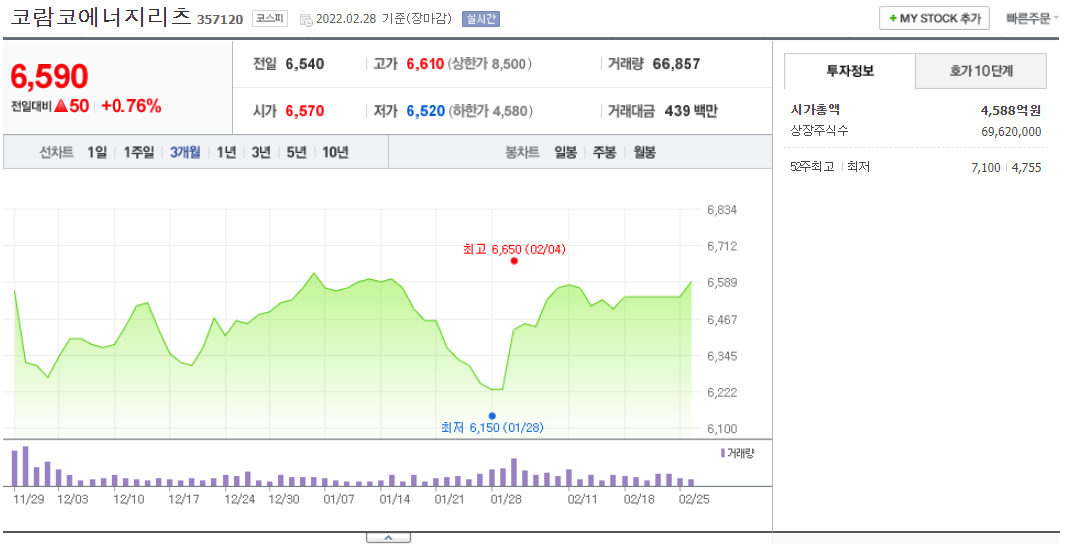Select the 1일 line chart period
This screenshot has width=1067, height=544.
coord(97,152)
